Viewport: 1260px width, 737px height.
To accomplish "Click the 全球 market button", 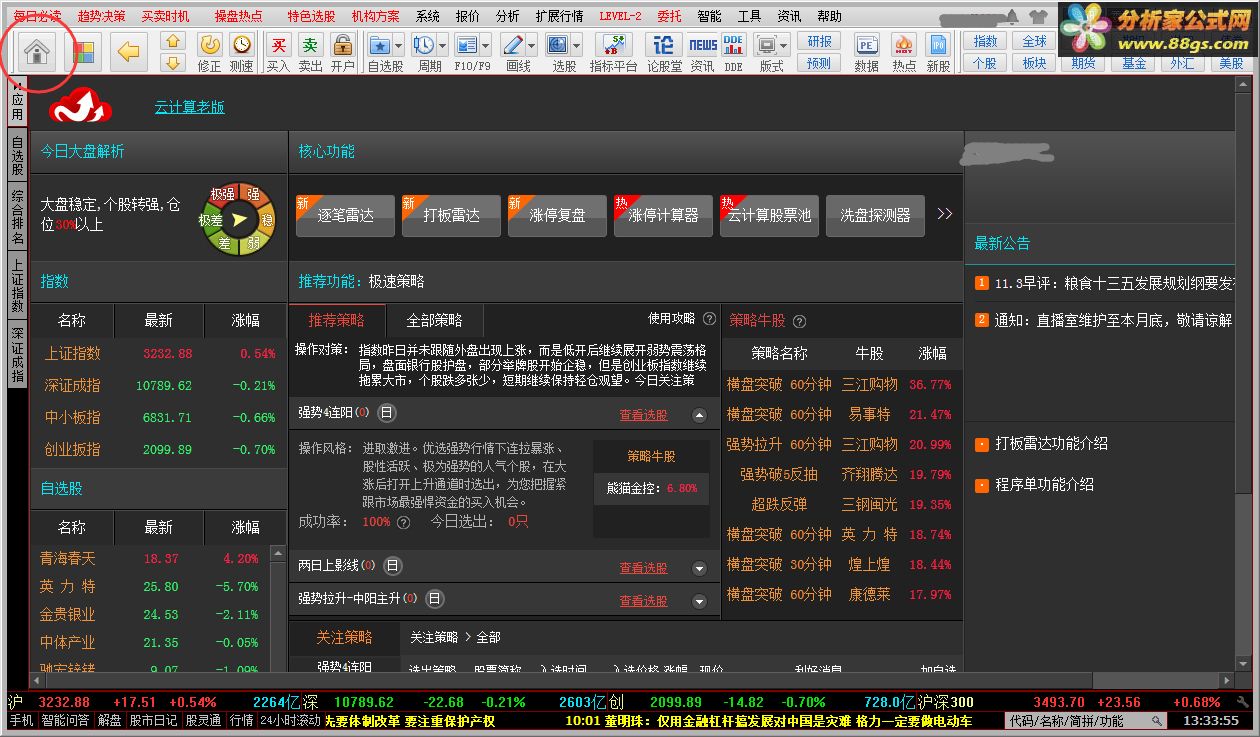I will 1034,41.
